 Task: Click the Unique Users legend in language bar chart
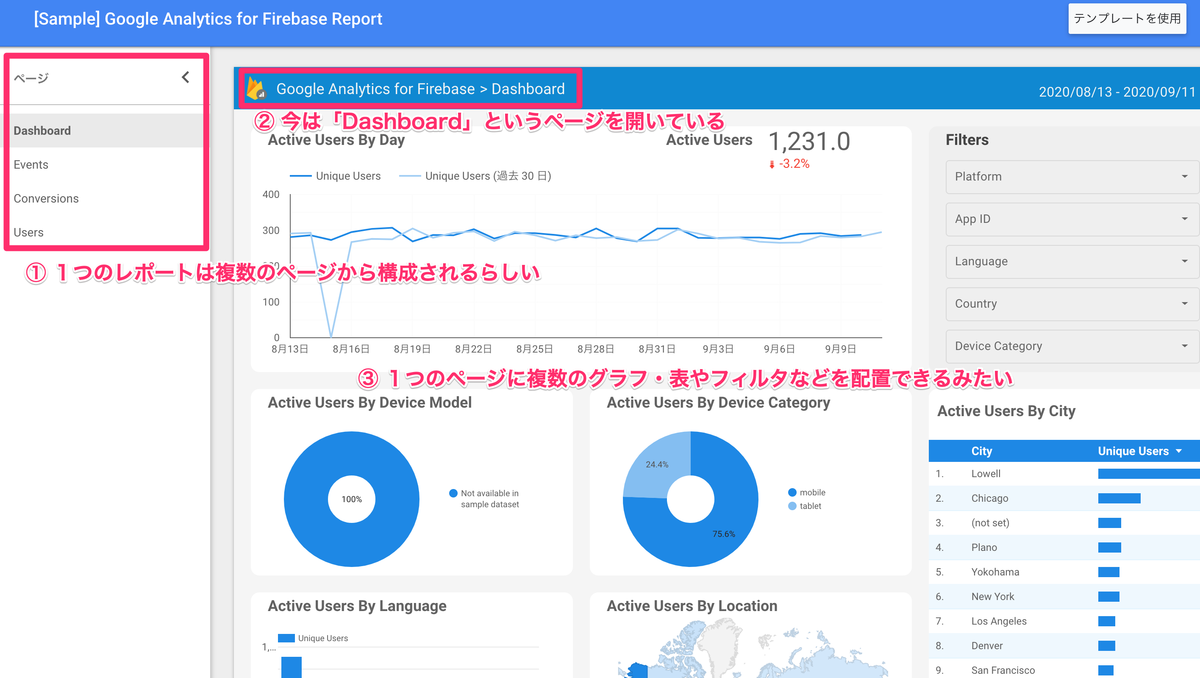point(312,638)
